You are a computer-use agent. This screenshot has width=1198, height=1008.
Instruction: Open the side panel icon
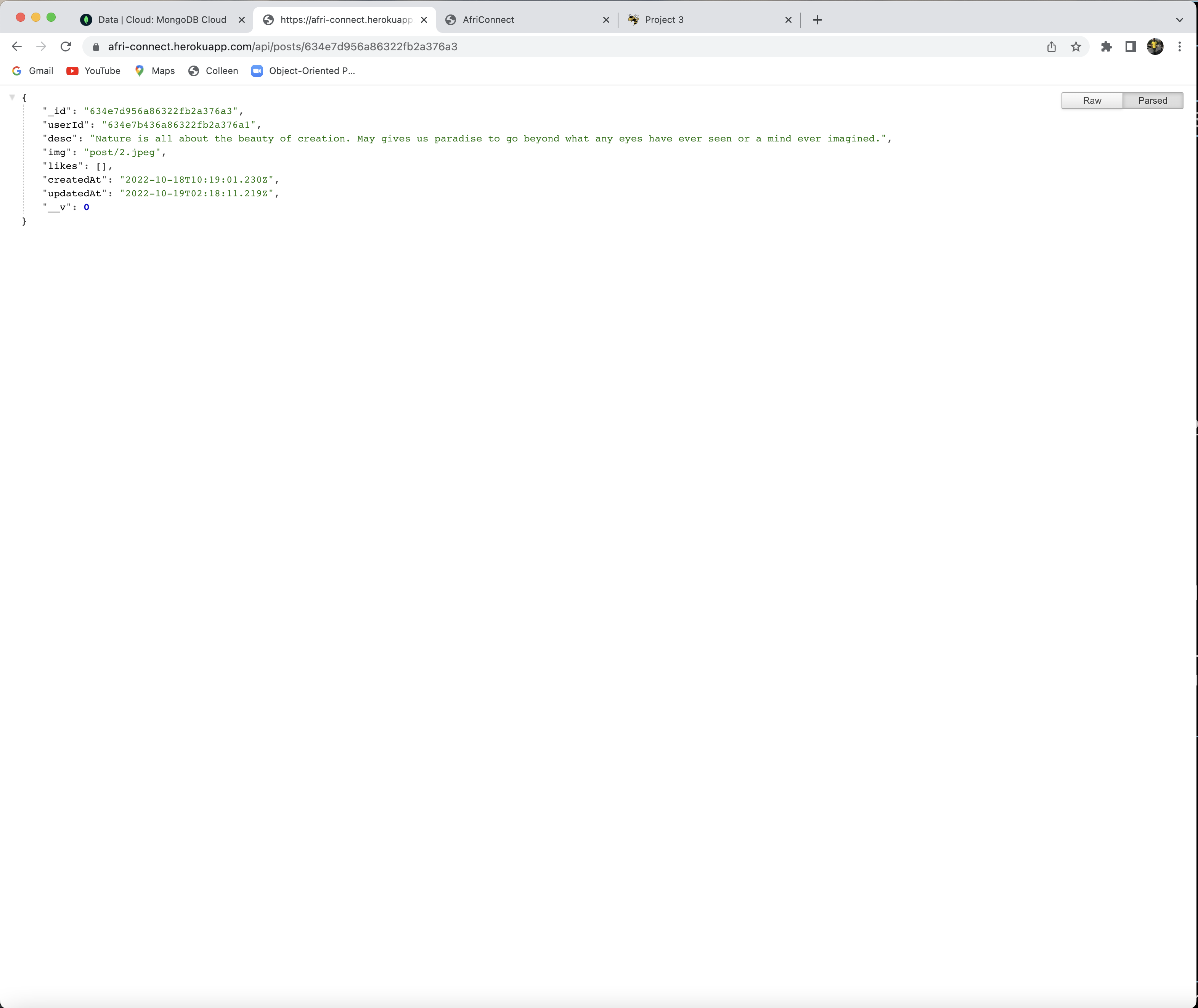click(1130, 46)
